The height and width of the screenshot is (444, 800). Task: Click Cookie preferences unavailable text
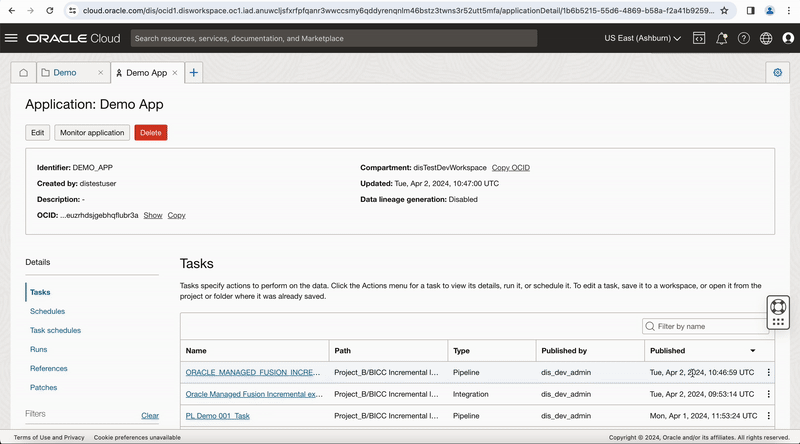coord(137,437)
